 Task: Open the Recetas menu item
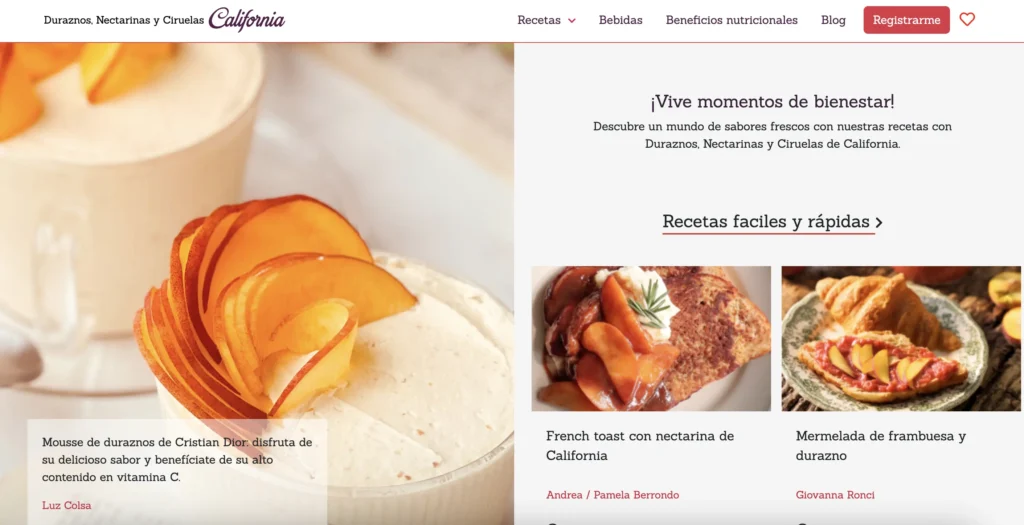pos(539,20)
